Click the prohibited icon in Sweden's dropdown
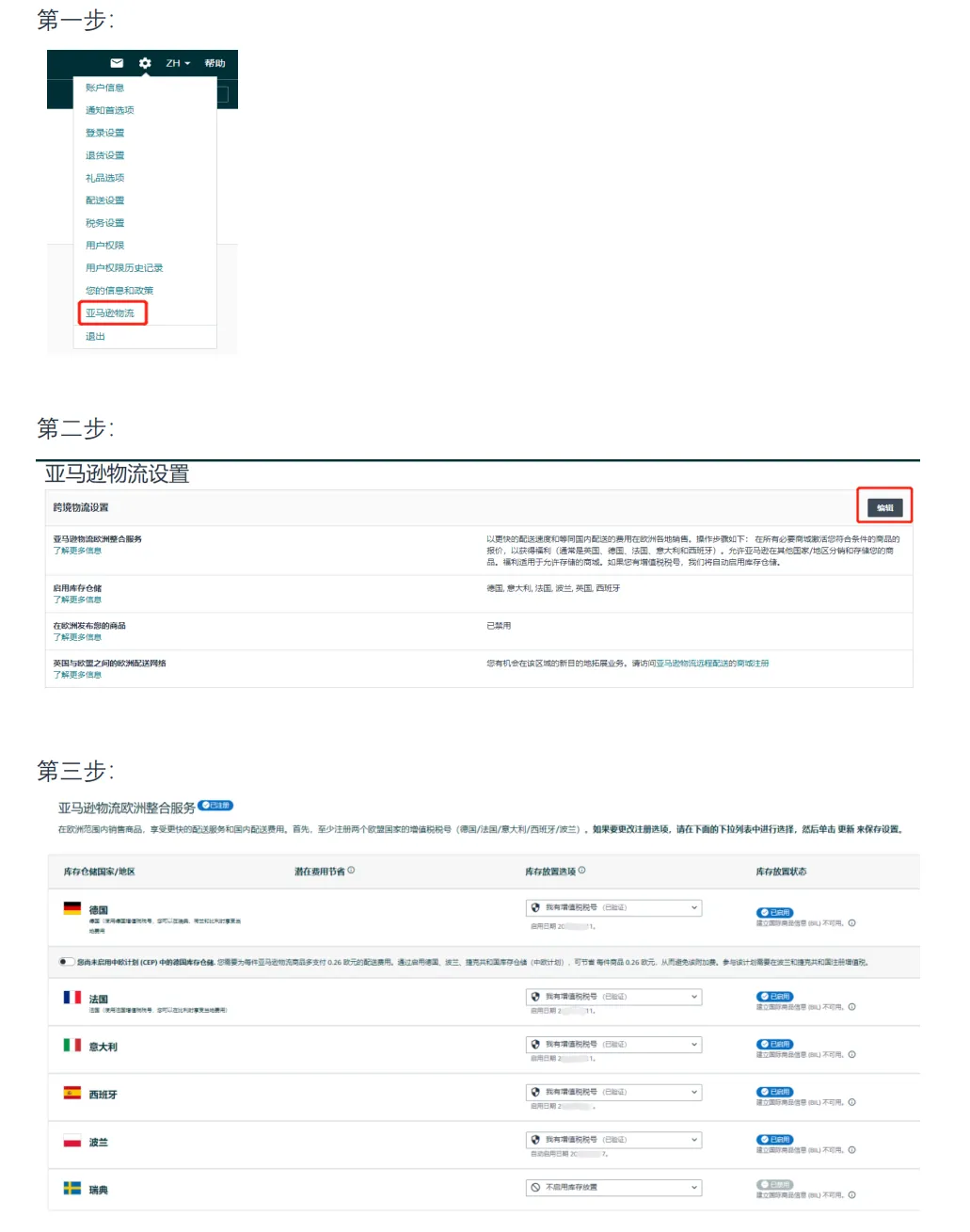The height and width of the screenshot is (1232, 970). [x=535, y=1188]
